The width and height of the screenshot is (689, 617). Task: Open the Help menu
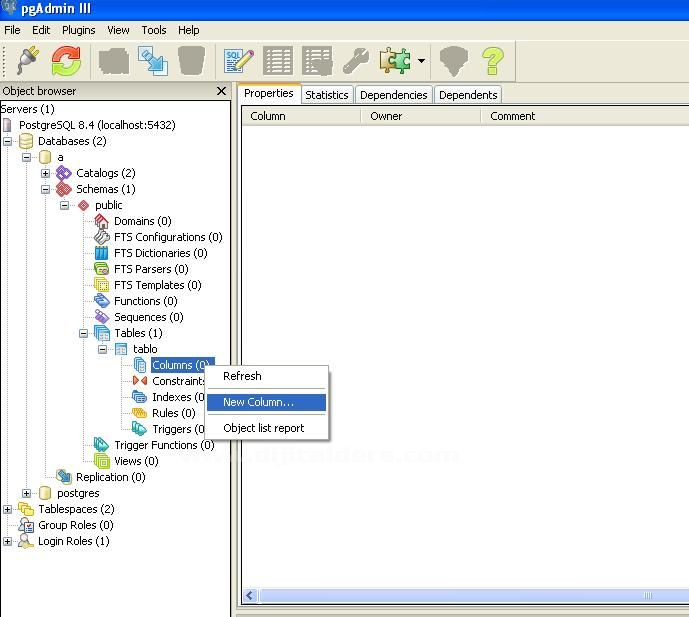(189, 30)
